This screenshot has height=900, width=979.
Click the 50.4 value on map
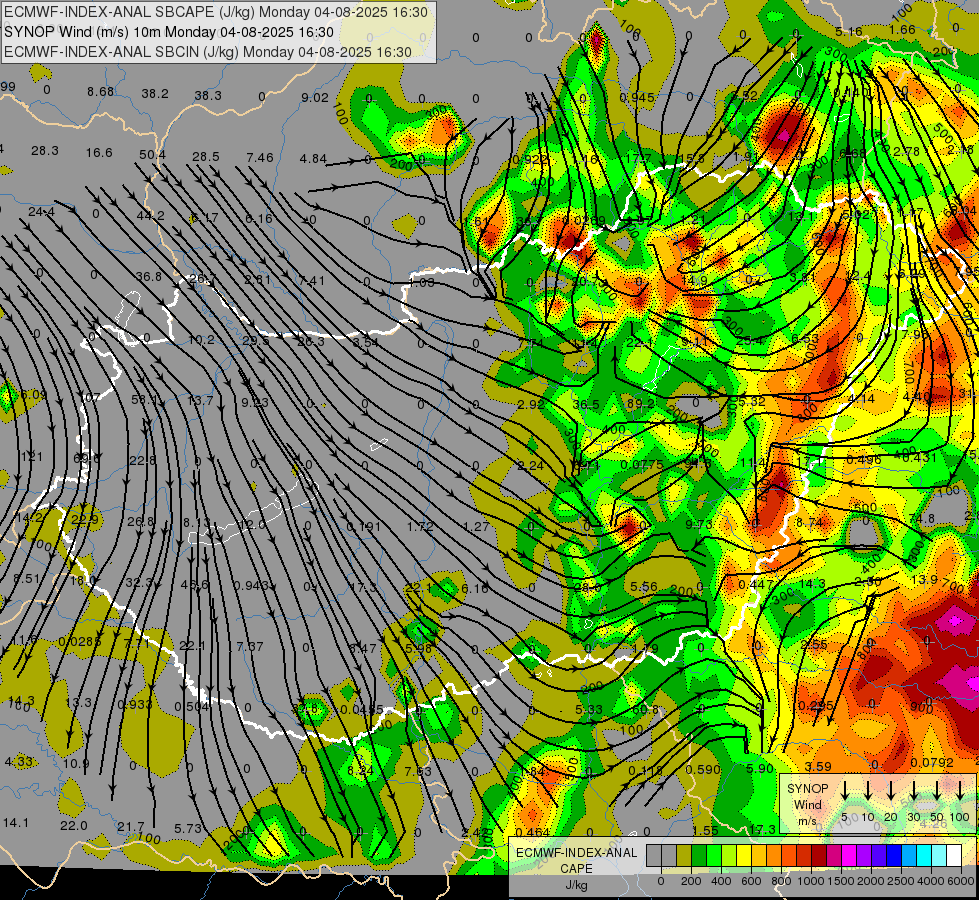(x=152, y=154)
